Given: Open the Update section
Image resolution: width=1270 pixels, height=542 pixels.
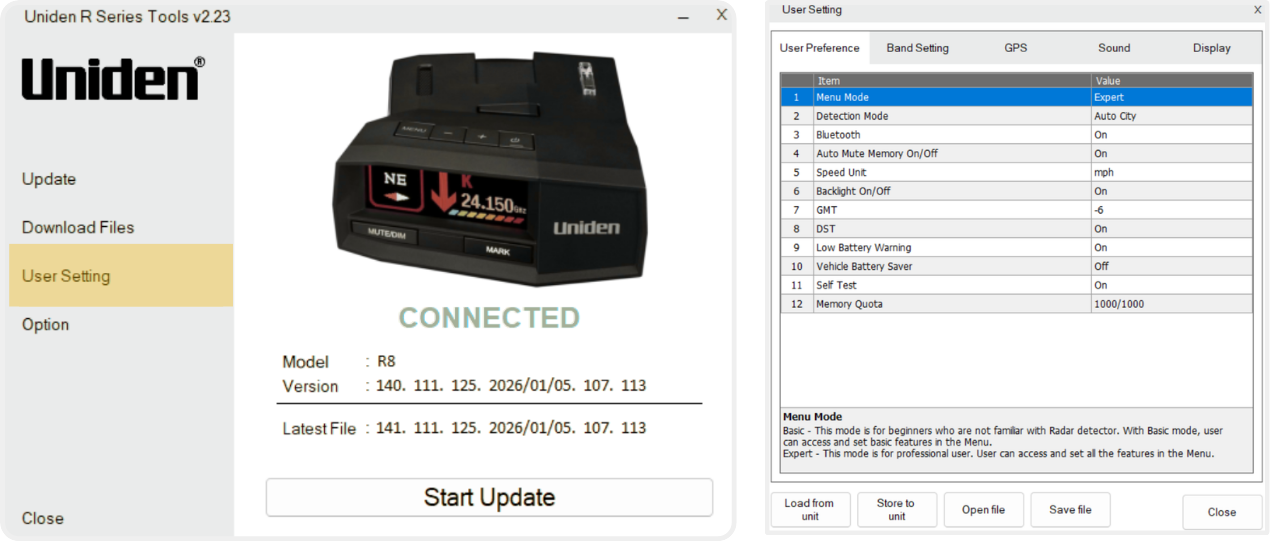Looking at the screenshot, I should click(49, 179).
